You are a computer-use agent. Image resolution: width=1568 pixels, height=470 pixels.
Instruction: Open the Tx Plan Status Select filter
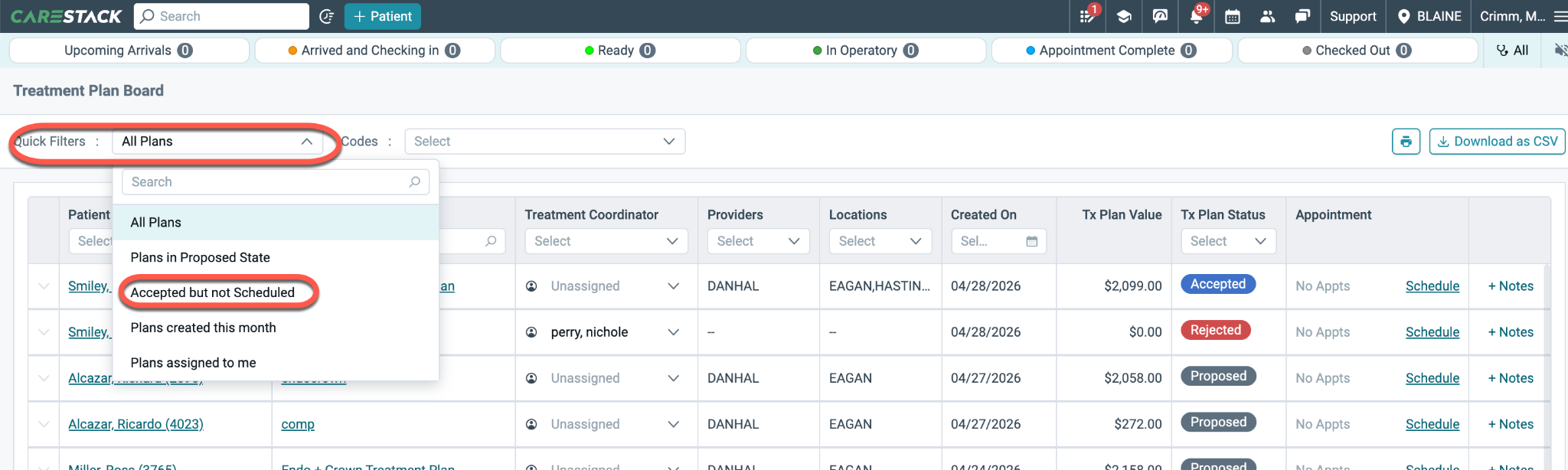tap(1228, 241)
